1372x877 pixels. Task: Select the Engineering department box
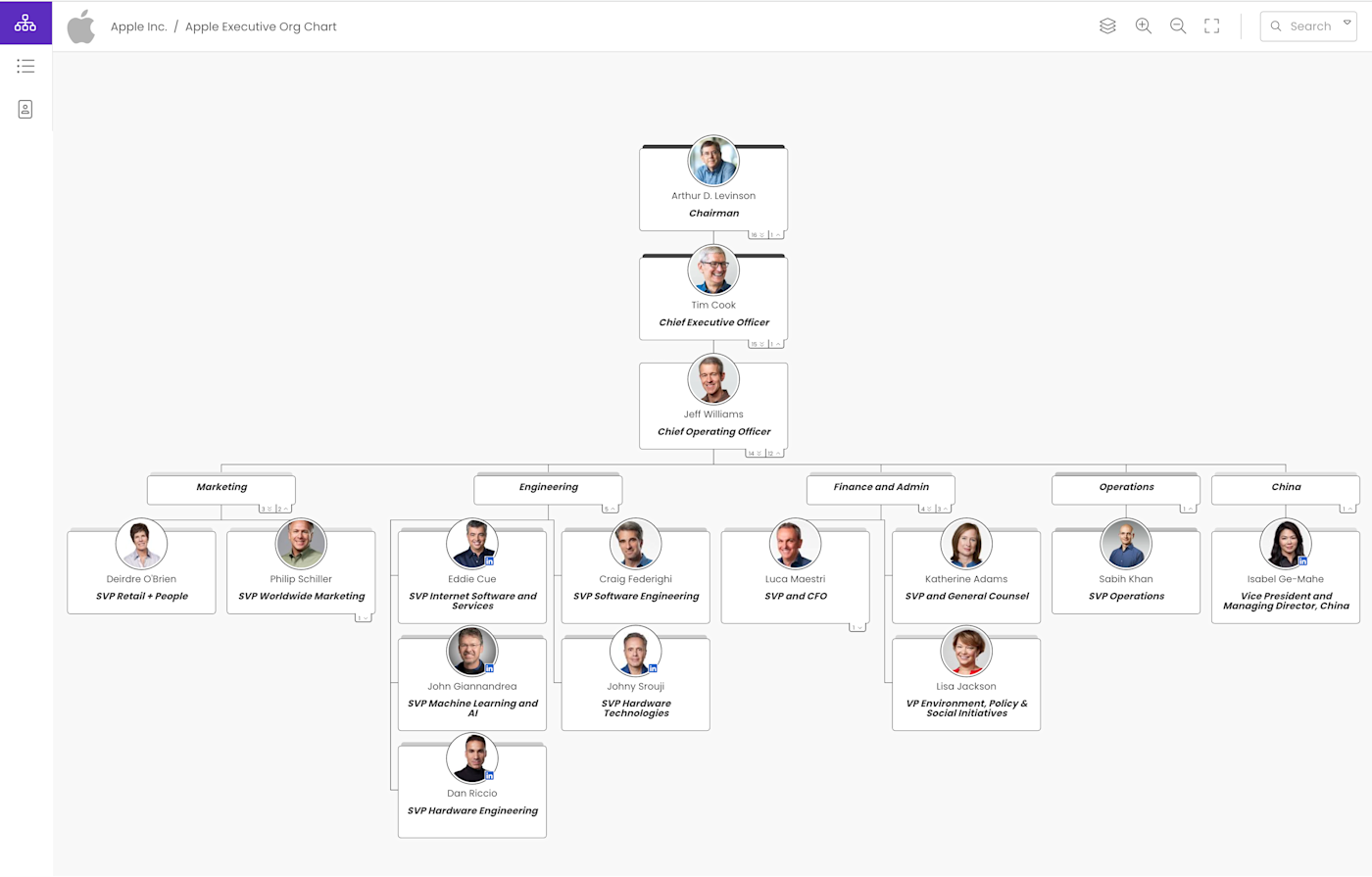click(548, 490)
